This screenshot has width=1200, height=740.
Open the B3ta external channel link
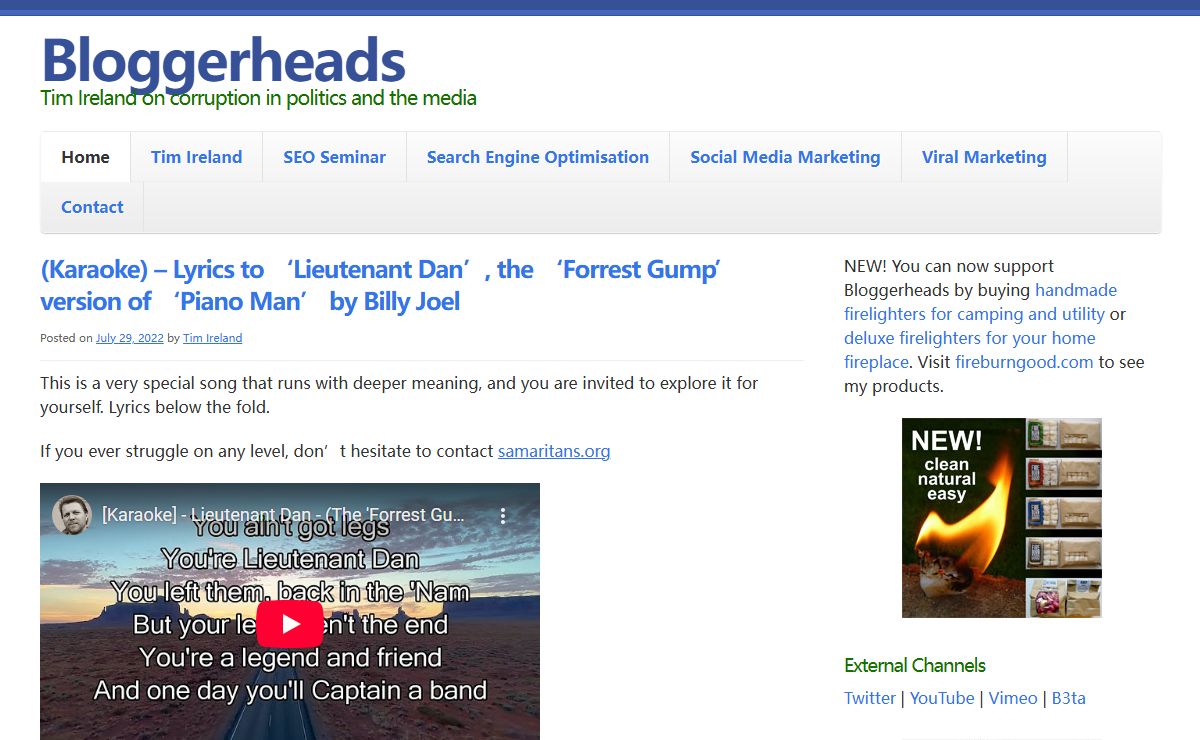[x=1069, y=698]
